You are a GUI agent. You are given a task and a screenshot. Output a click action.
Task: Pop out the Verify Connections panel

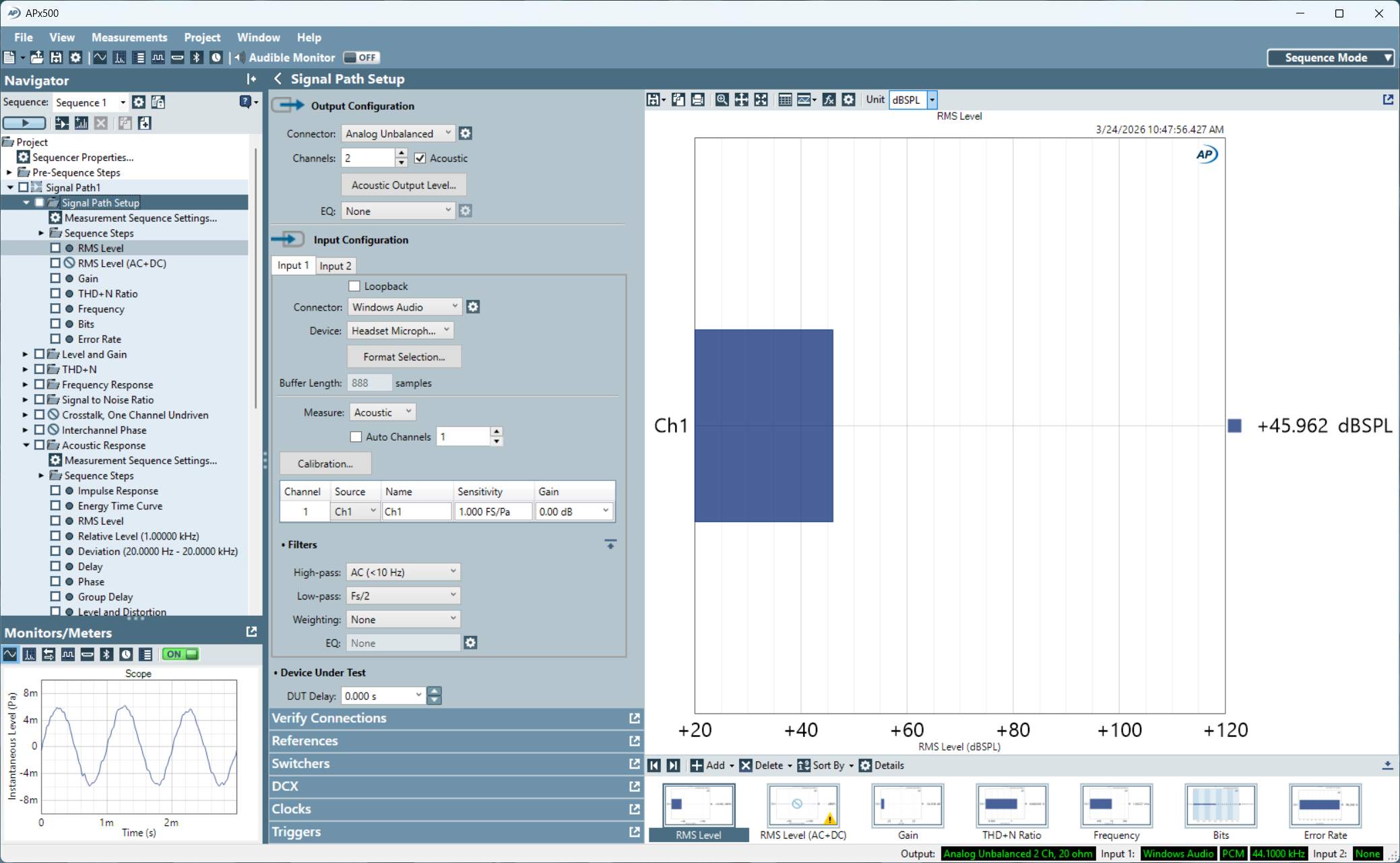634,718
